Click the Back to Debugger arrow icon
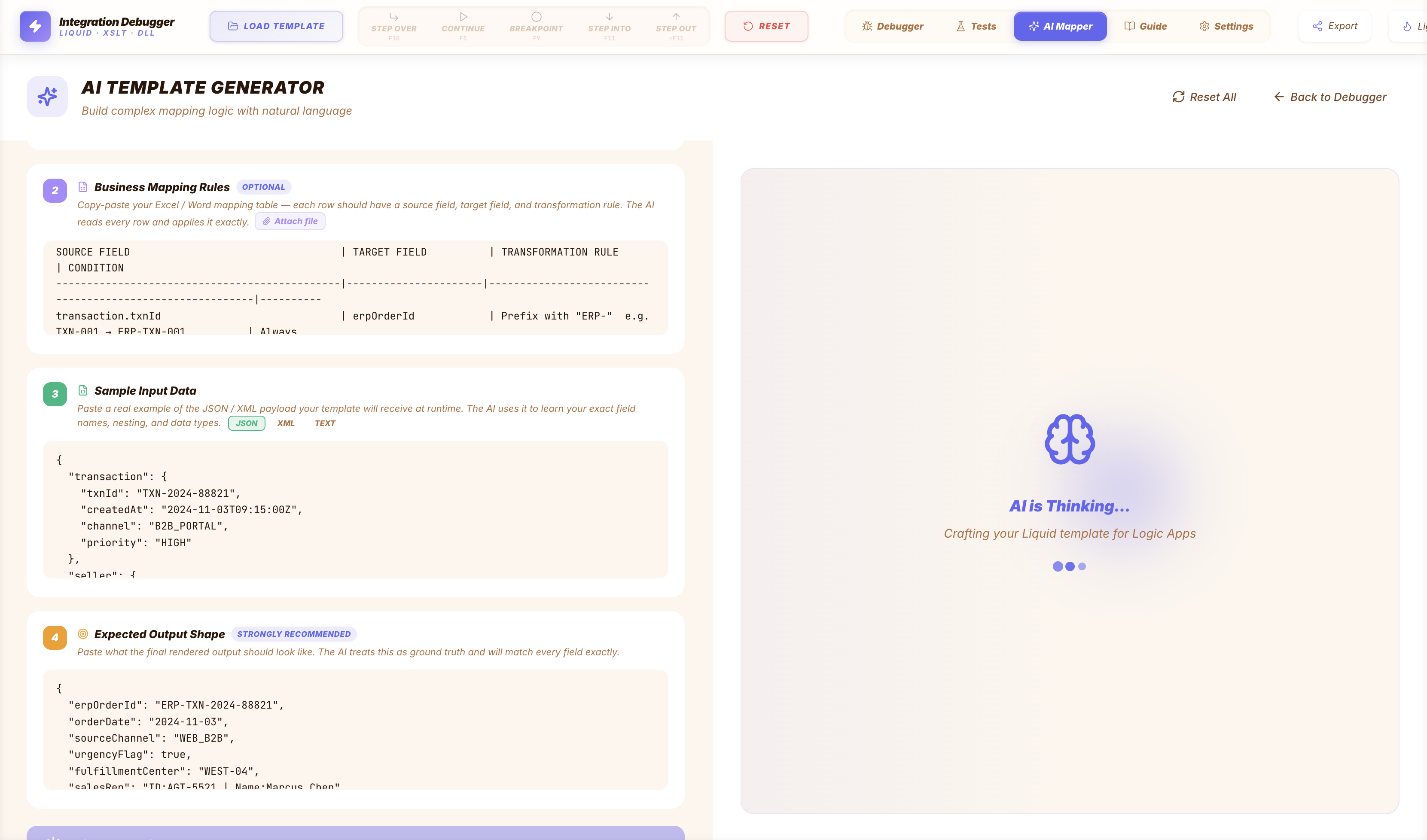The image size is (1427, 840). (1279, 97)
